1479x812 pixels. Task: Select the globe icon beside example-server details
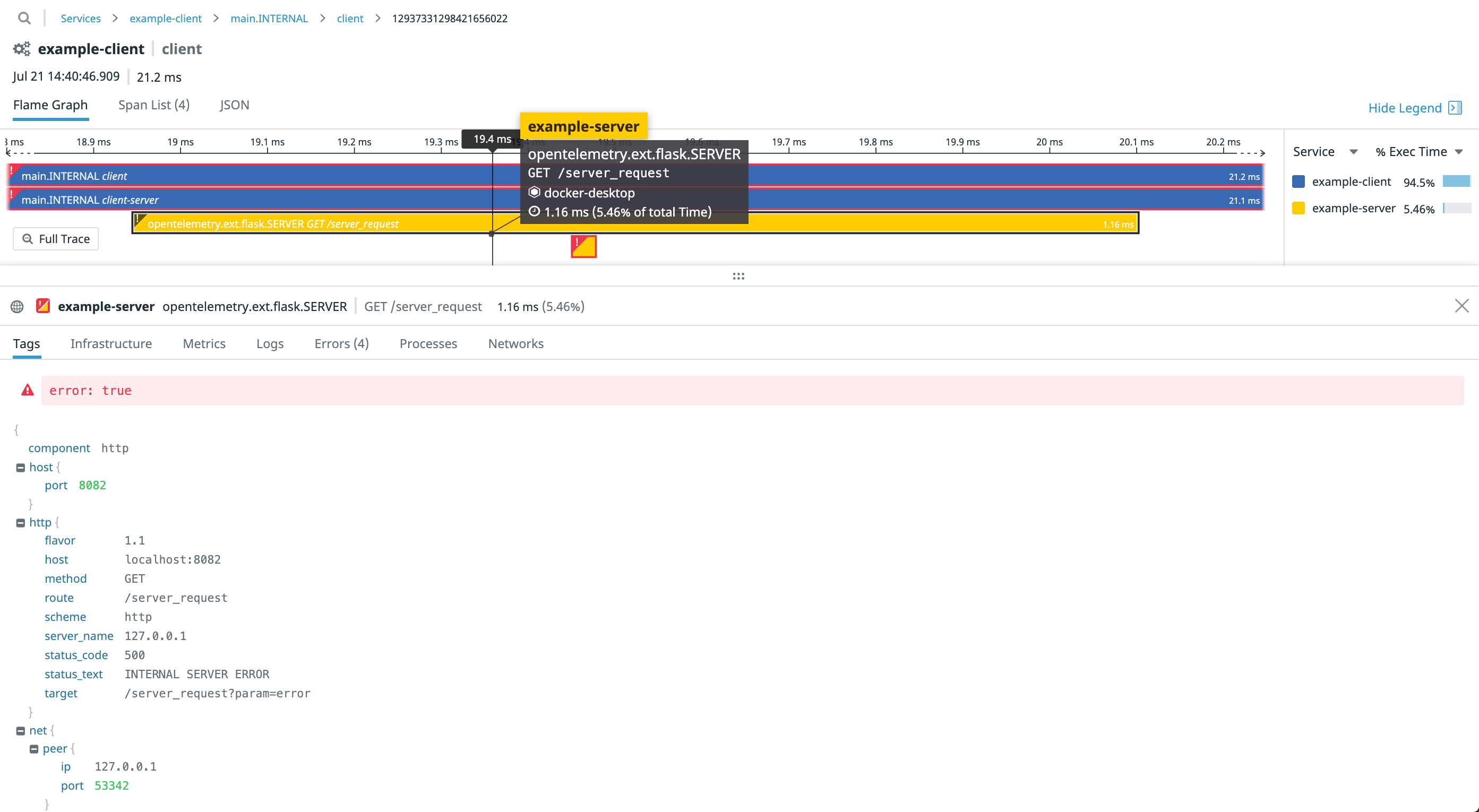click(x=16, y=306)
